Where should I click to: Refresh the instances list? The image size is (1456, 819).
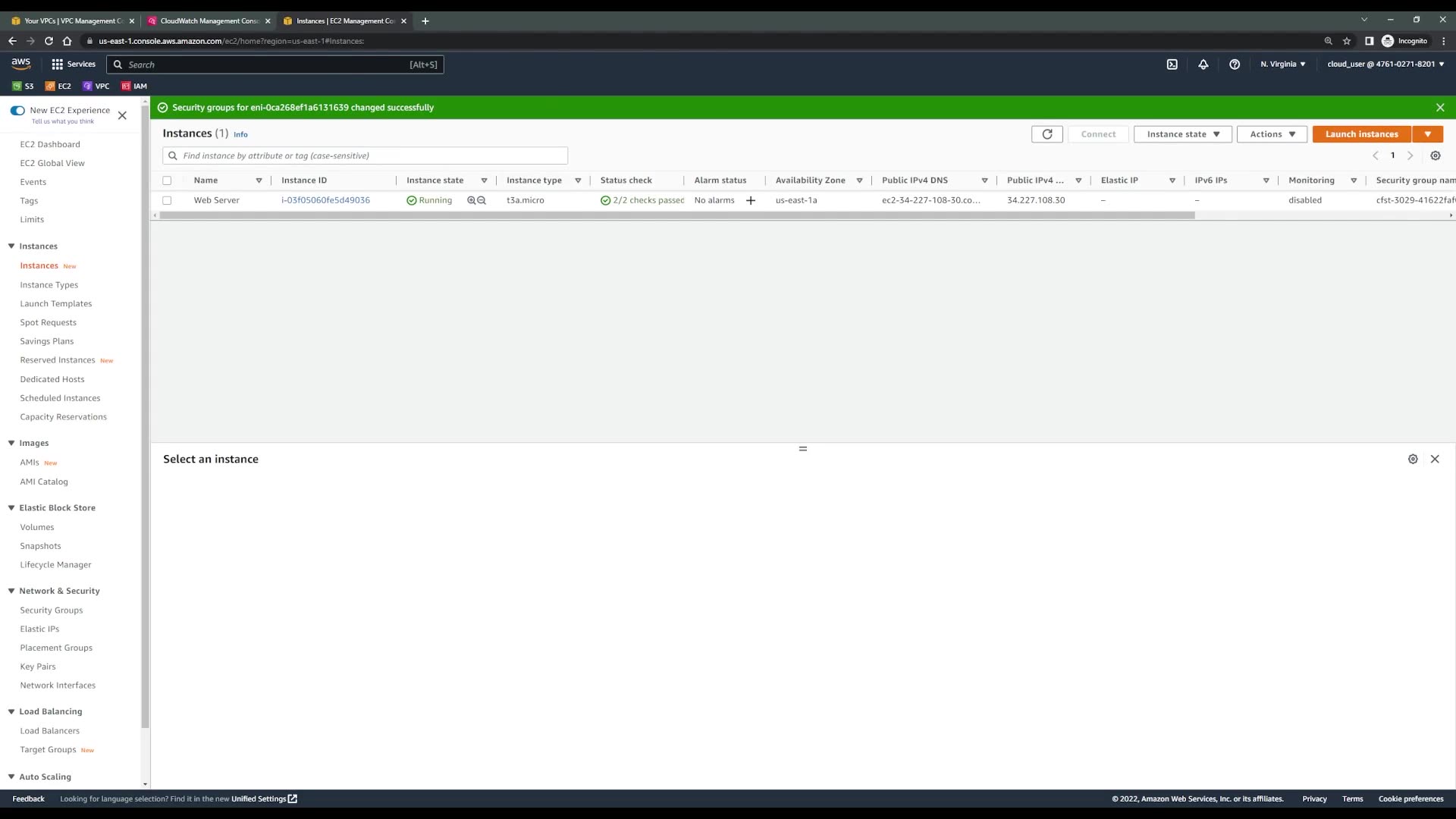[x=1047, y=134]
